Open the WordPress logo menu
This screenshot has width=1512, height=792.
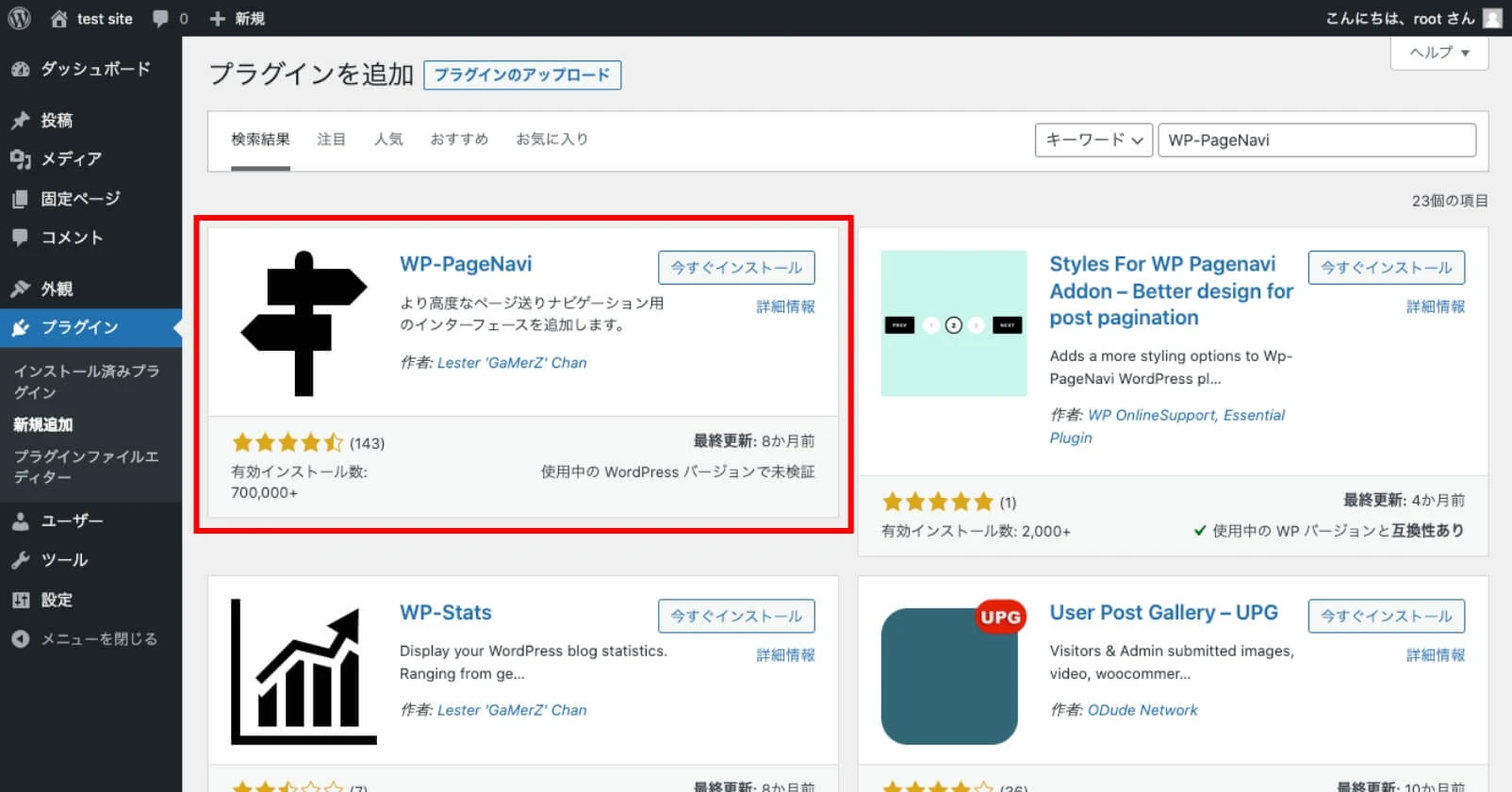[x=19, y=18]
